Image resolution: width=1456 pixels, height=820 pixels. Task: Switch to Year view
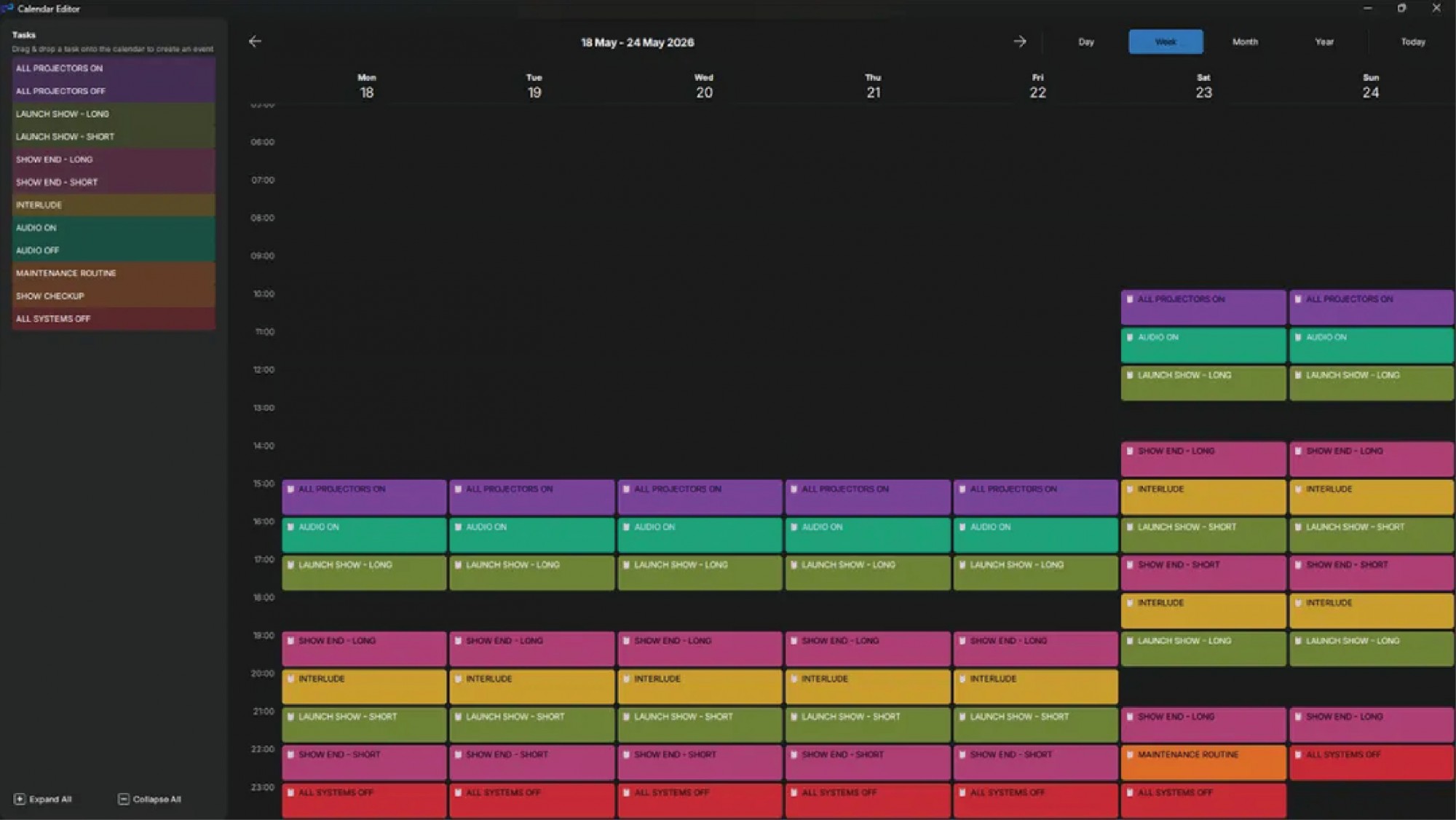pos(1324,42)
